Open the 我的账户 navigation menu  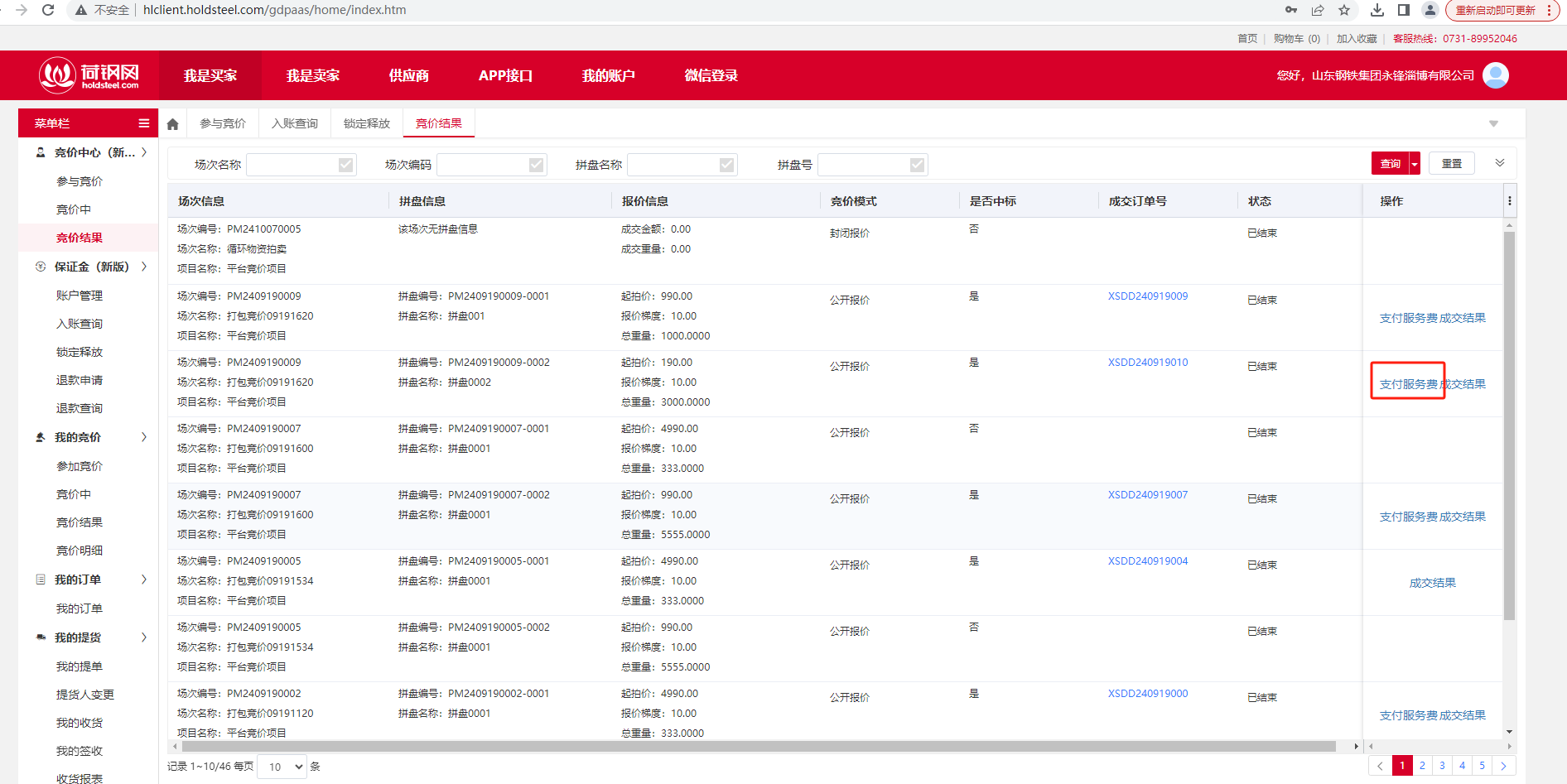click(x=609, y=75)
